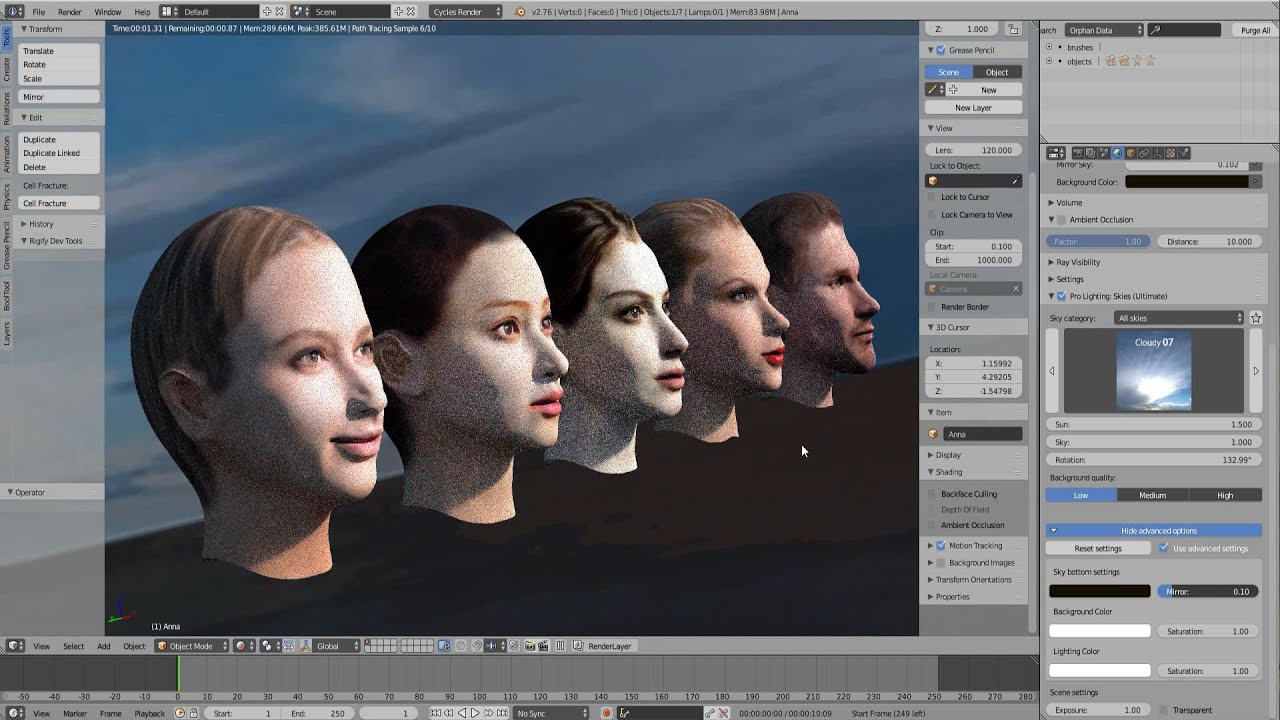Open the Object Mode dropdown
Screen dimensions: 1280x720
192,646
